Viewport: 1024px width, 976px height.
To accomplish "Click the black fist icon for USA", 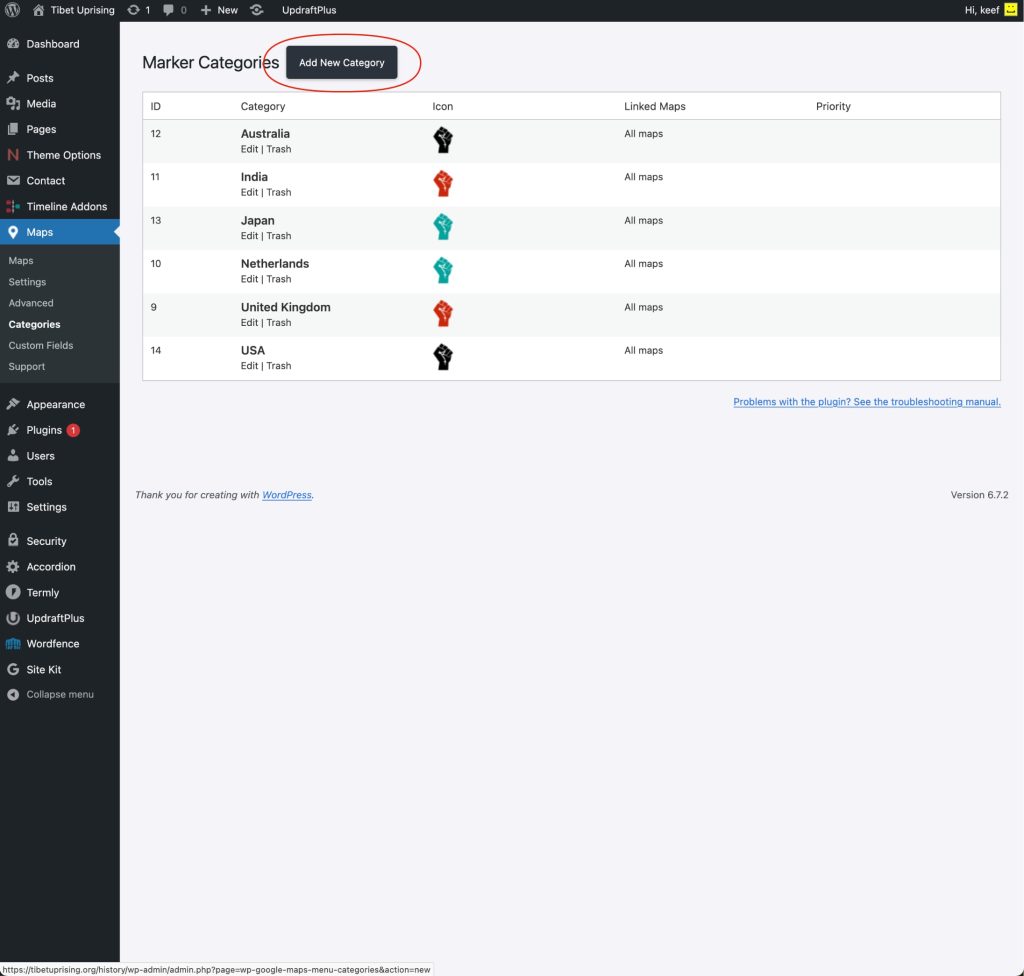I will (443, 357).
